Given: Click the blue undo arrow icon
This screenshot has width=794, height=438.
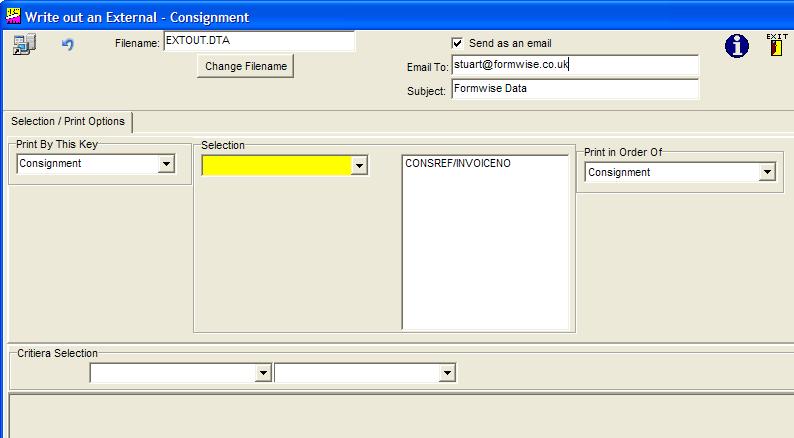Looking at the screenshot, I should coord(68,45).
